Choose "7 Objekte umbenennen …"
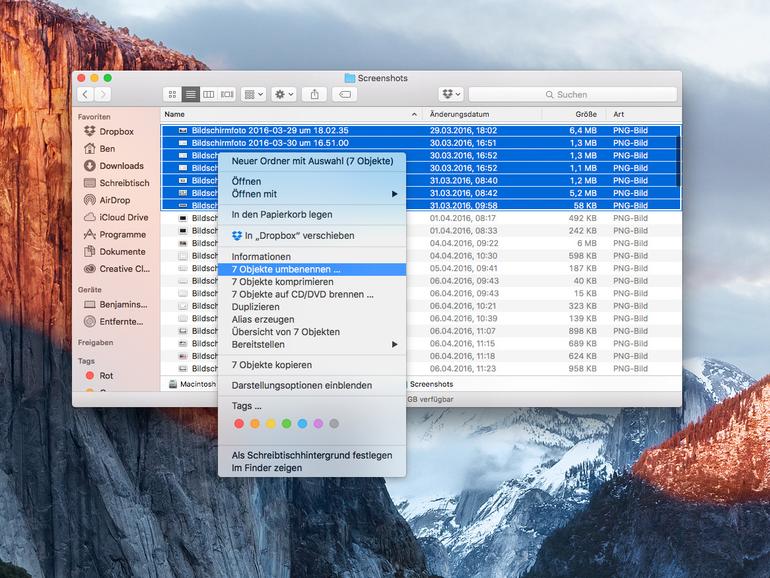The image size is (770, 578). pyautogui.click(x=286, y=269)
